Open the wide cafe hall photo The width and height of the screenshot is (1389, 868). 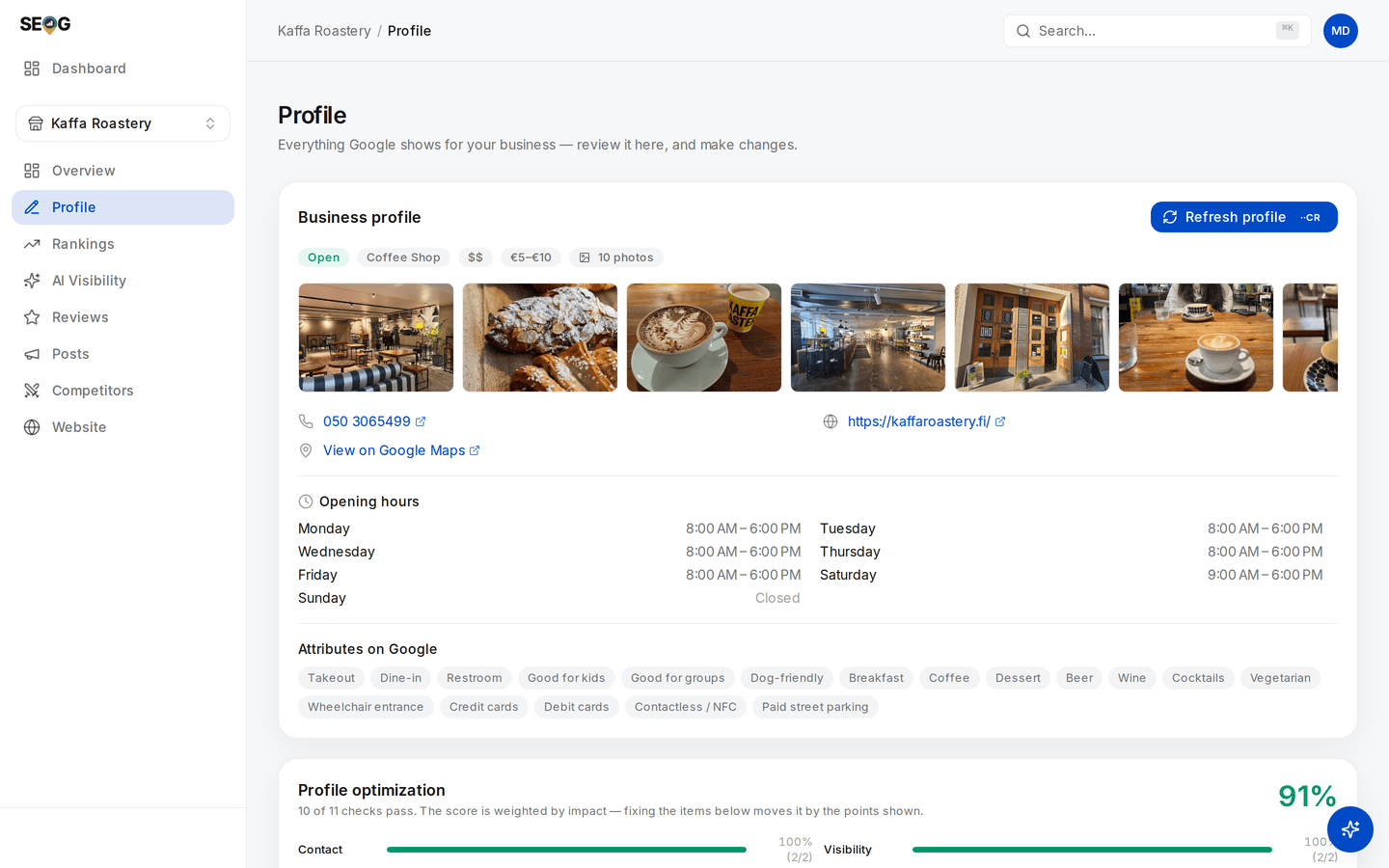868,338
